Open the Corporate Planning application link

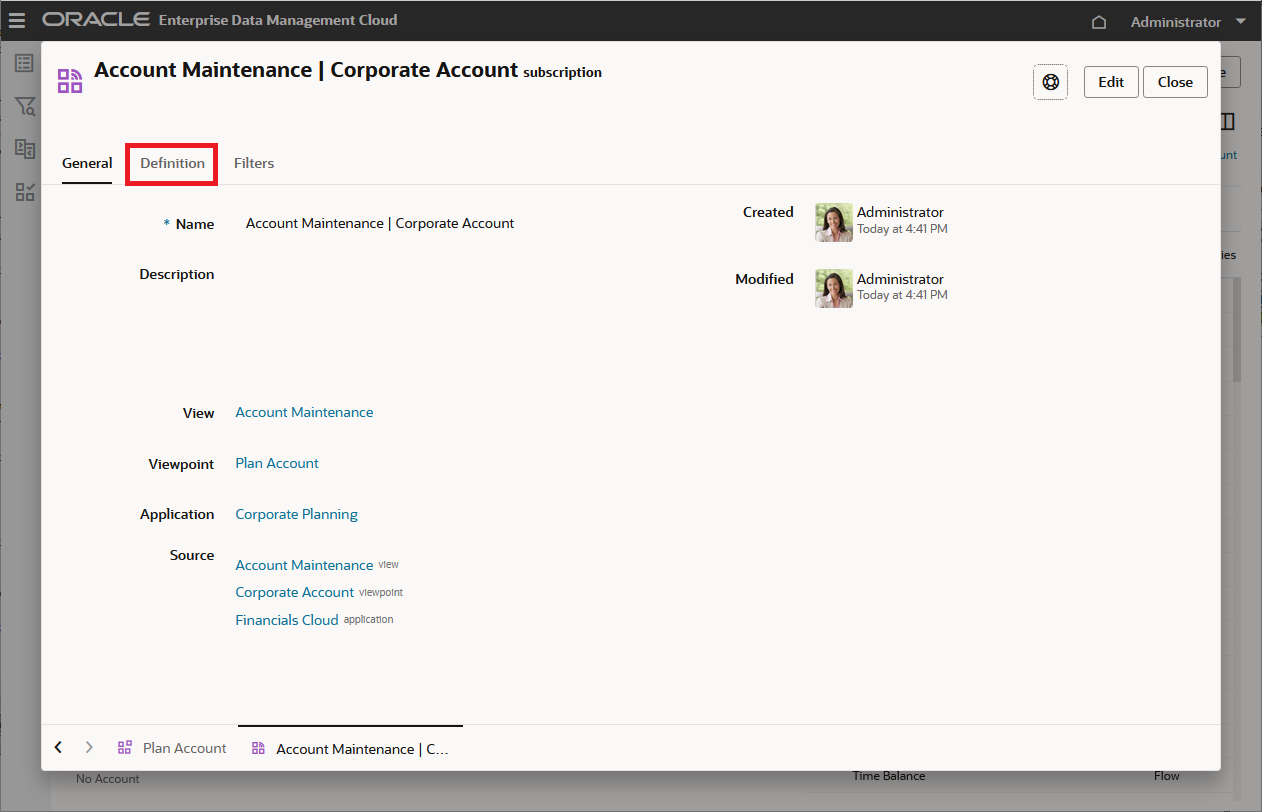click(x=296, y=514)
